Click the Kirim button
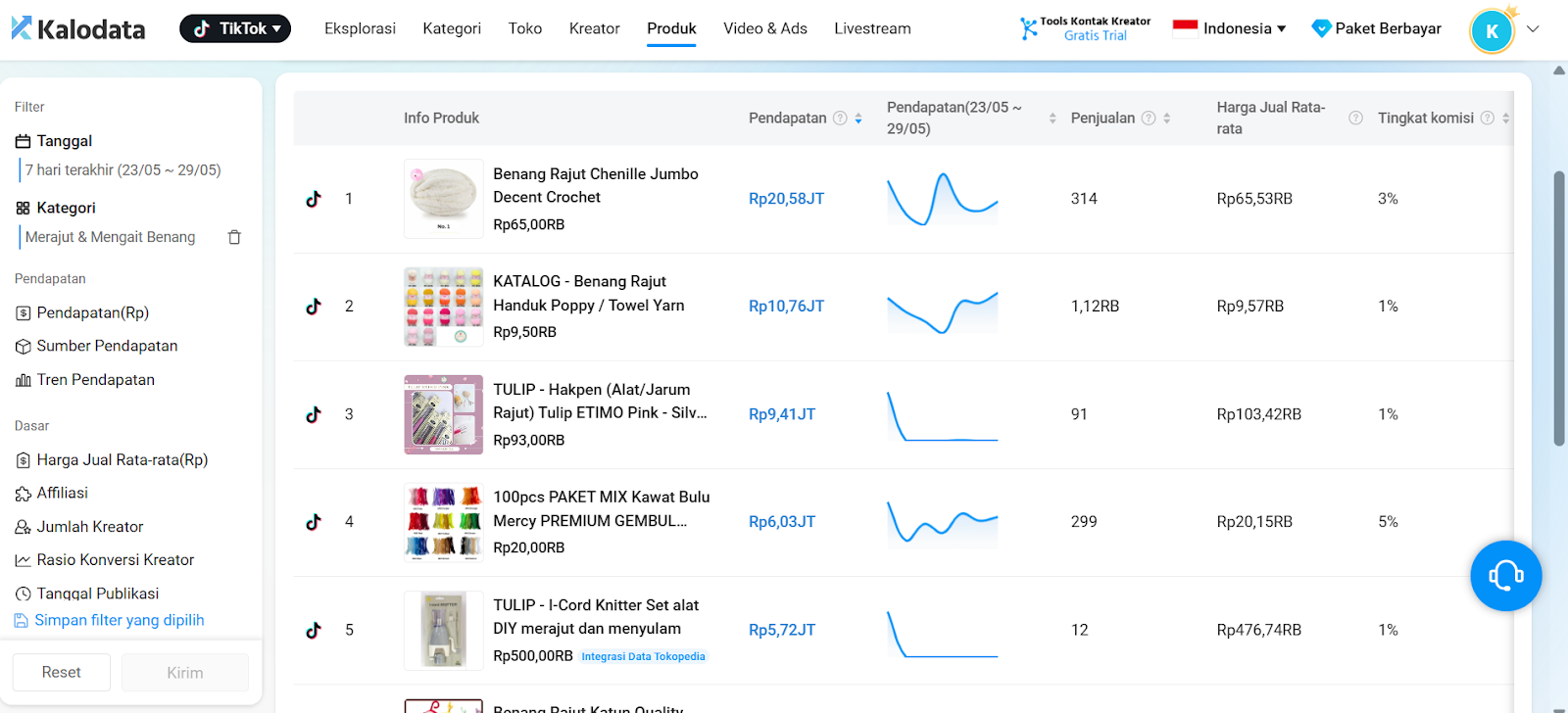This screenshot has width=1568, height=713. click(184, 672)
